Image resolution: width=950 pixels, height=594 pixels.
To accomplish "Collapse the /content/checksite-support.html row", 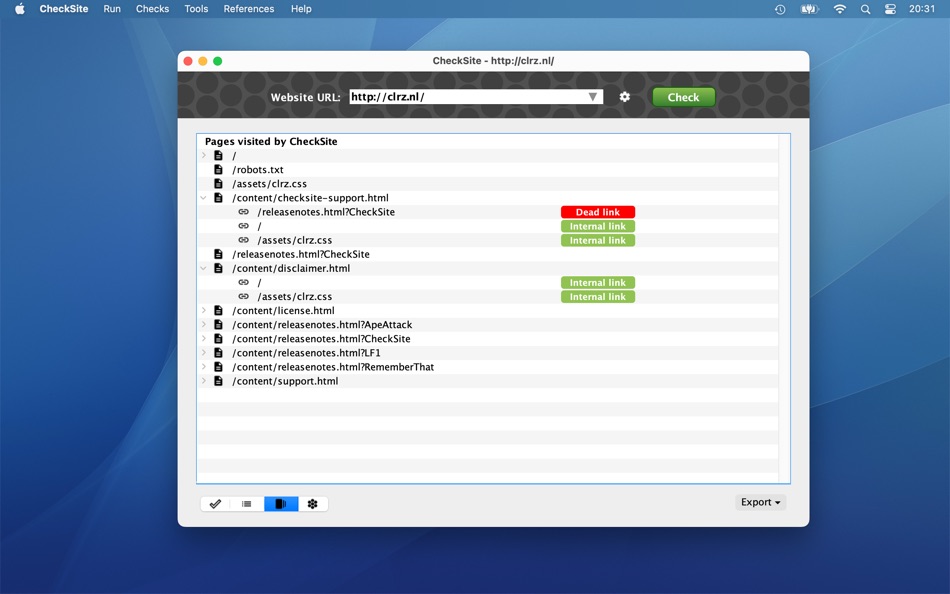I will pos(204,198).
